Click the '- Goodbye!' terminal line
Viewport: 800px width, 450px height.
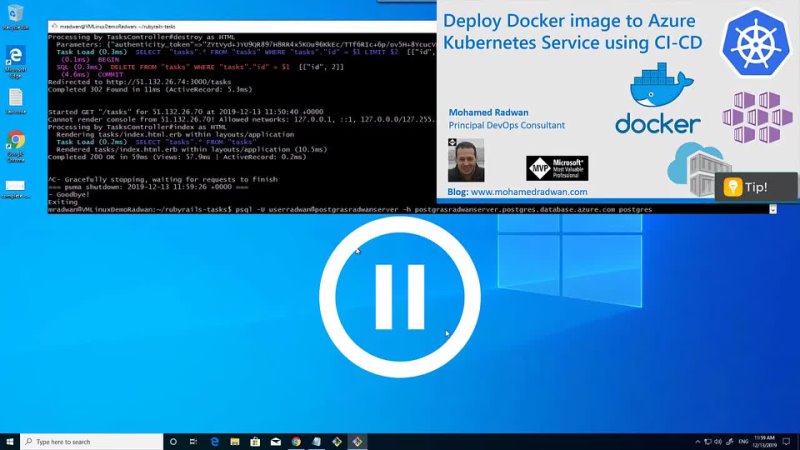click(69, 195)
